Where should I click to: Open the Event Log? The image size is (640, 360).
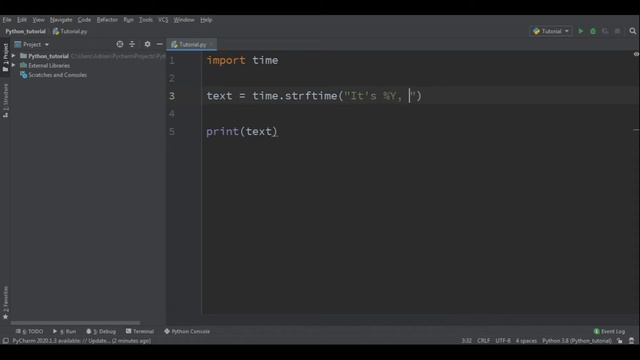609,331
